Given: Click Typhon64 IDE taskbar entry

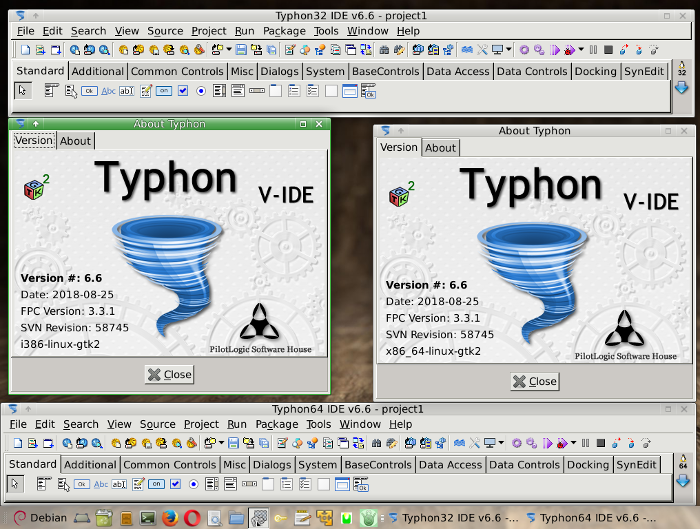Looking at the screenshot, I should pos(591,518).
